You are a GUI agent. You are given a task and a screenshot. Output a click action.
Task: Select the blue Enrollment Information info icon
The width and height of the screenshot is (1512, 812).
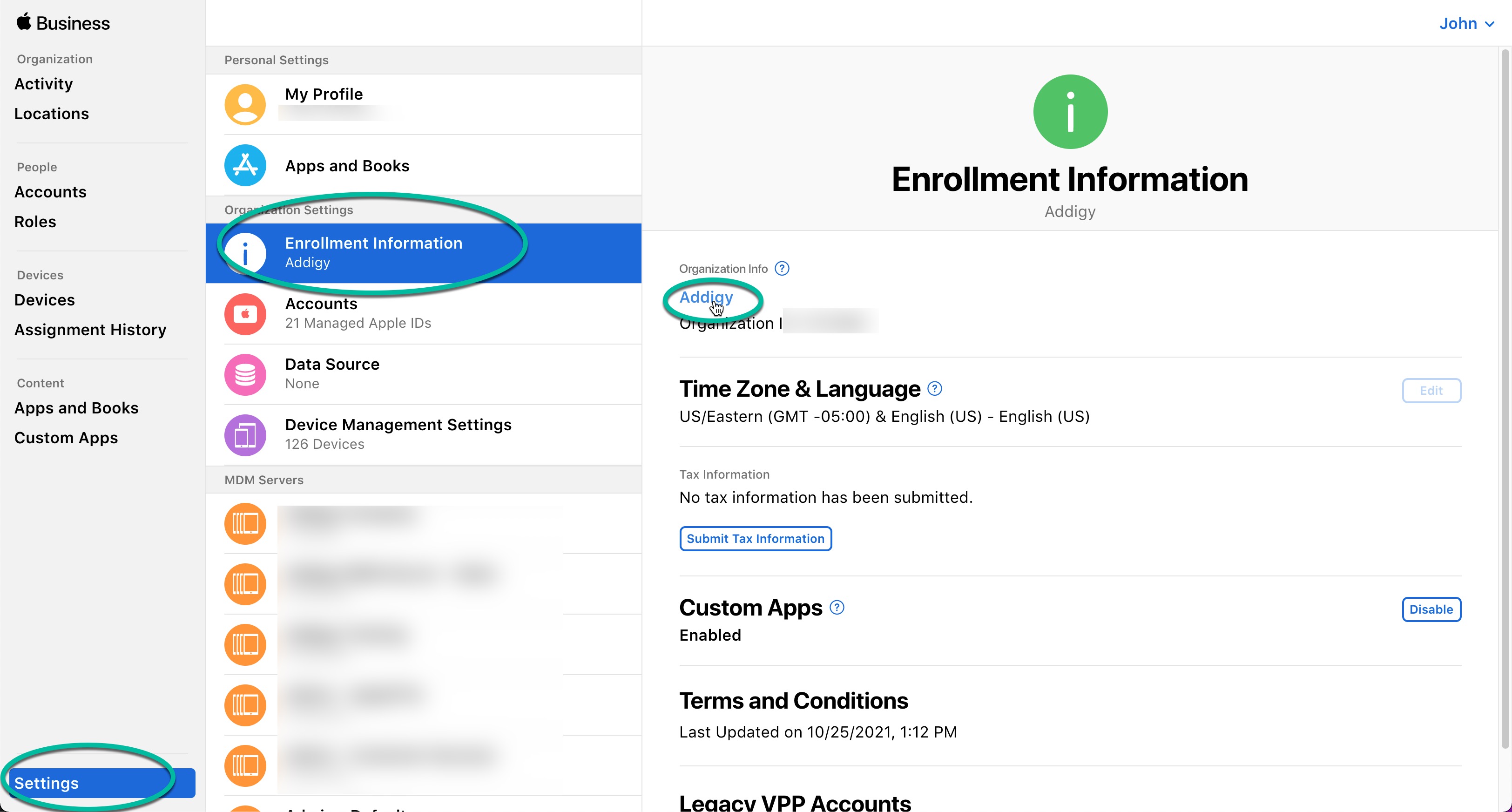point(245,252)
